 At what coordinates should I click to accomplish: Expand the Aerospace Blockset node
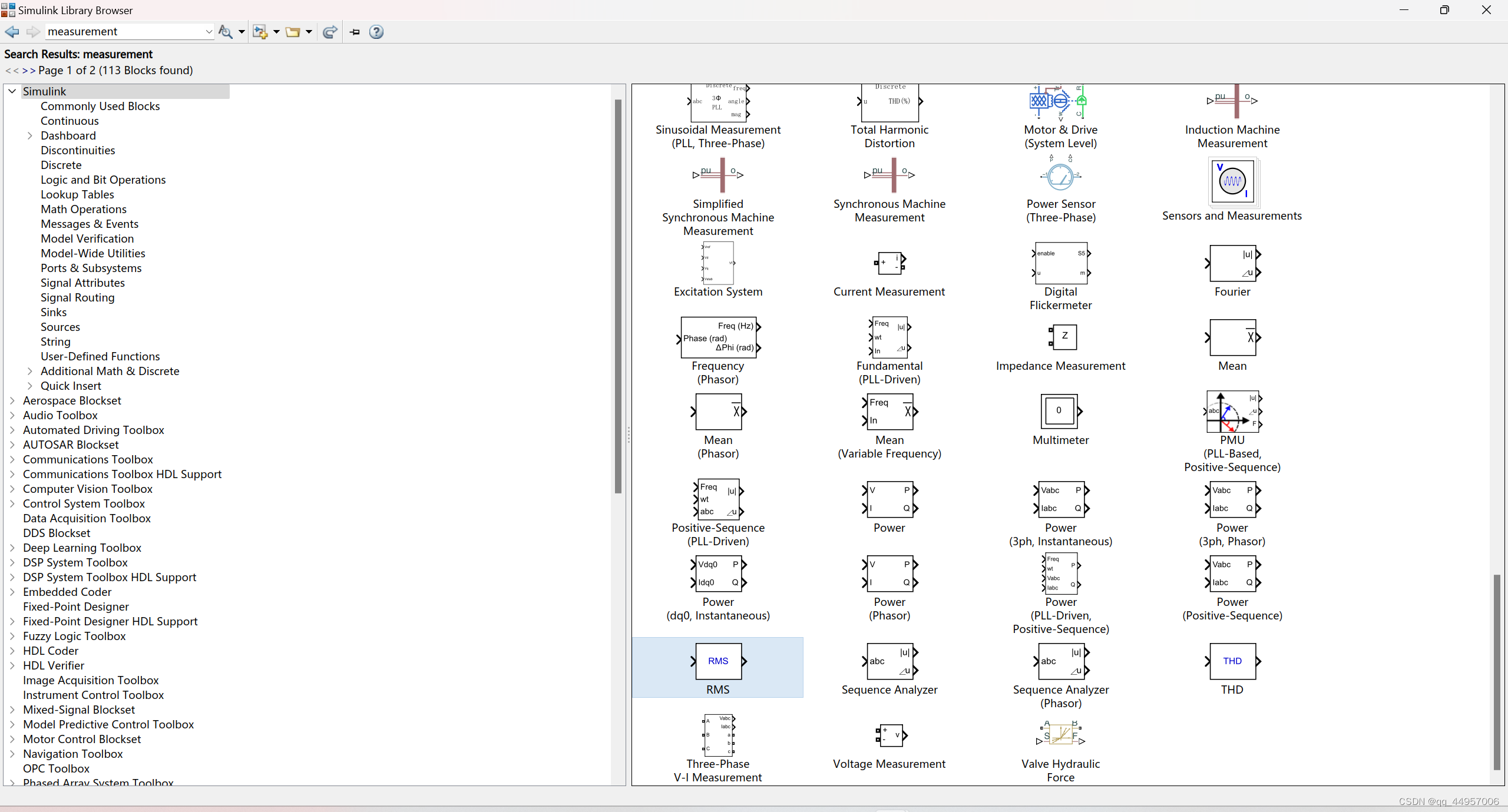(x=12, y=400)
